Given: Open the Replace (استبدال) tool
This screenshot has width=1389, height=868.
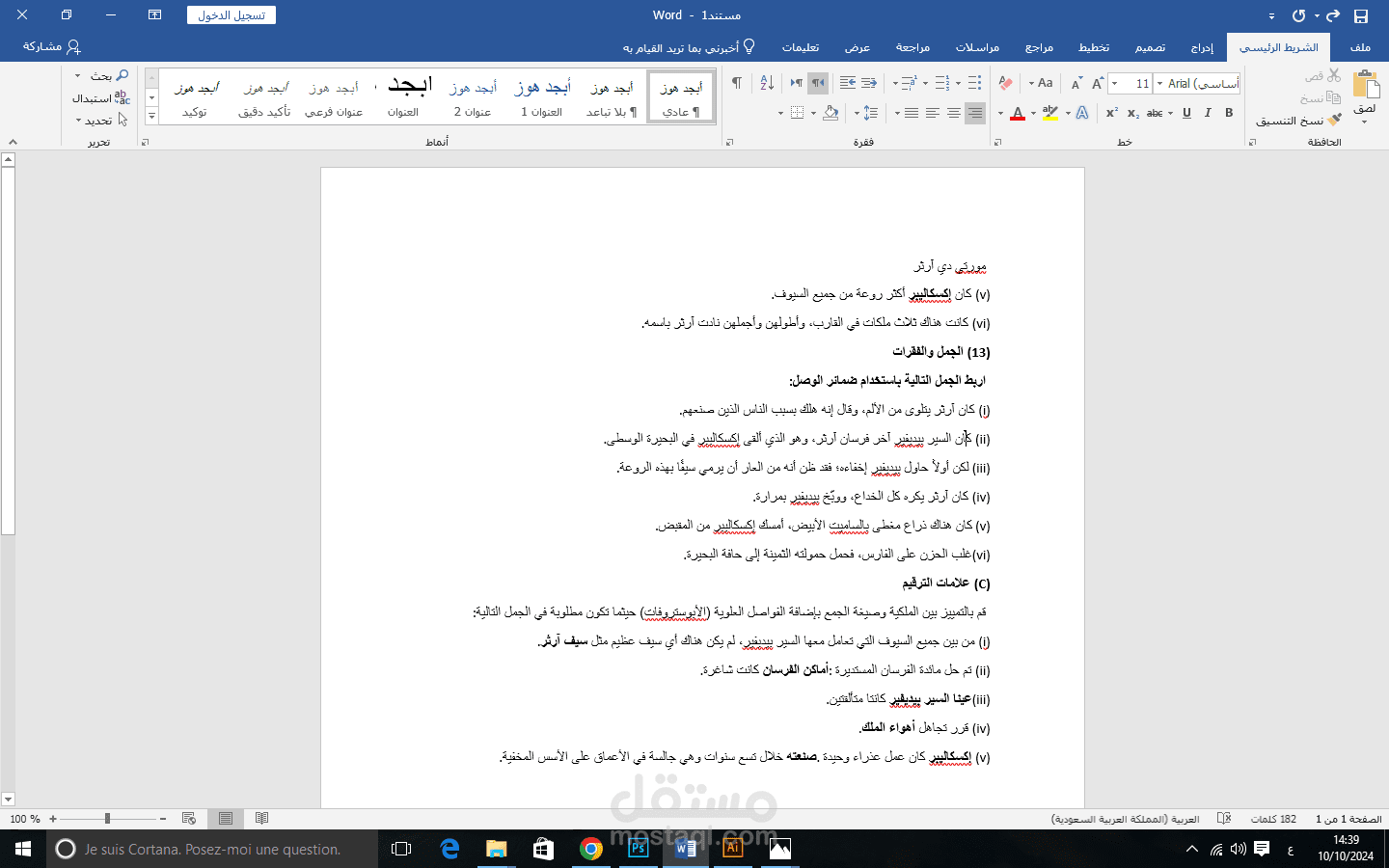Looking at the screenshot, I should [101, 97].
